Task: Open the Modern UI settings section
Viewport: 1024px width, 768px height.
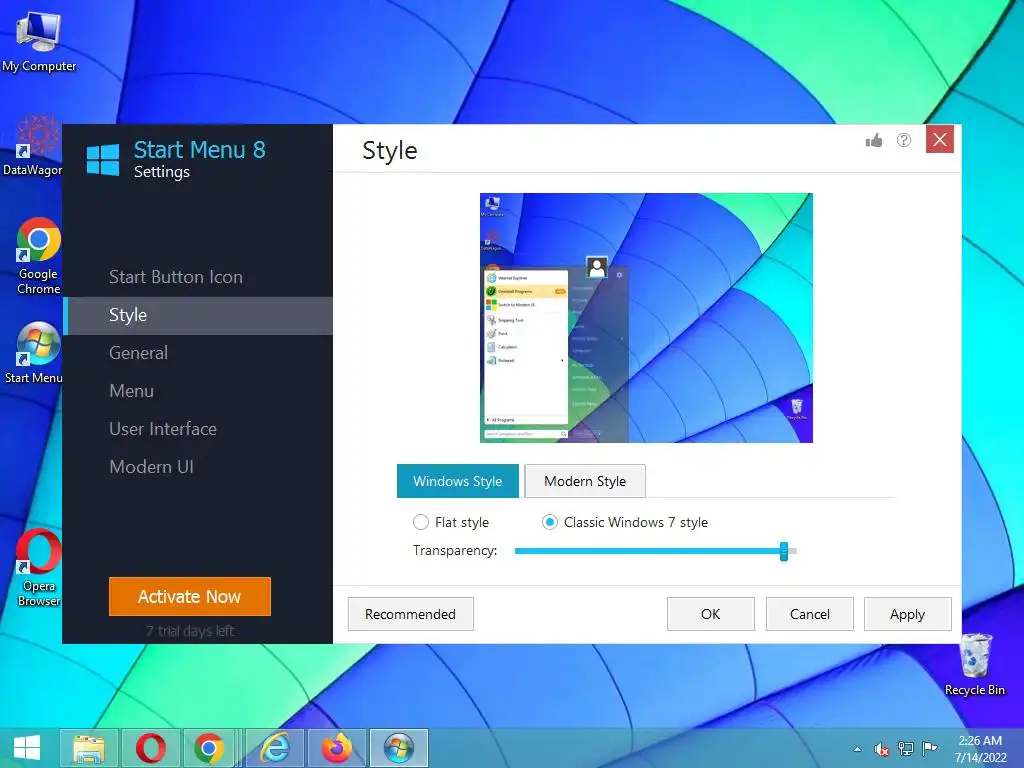Action: (x=198, y=467)
